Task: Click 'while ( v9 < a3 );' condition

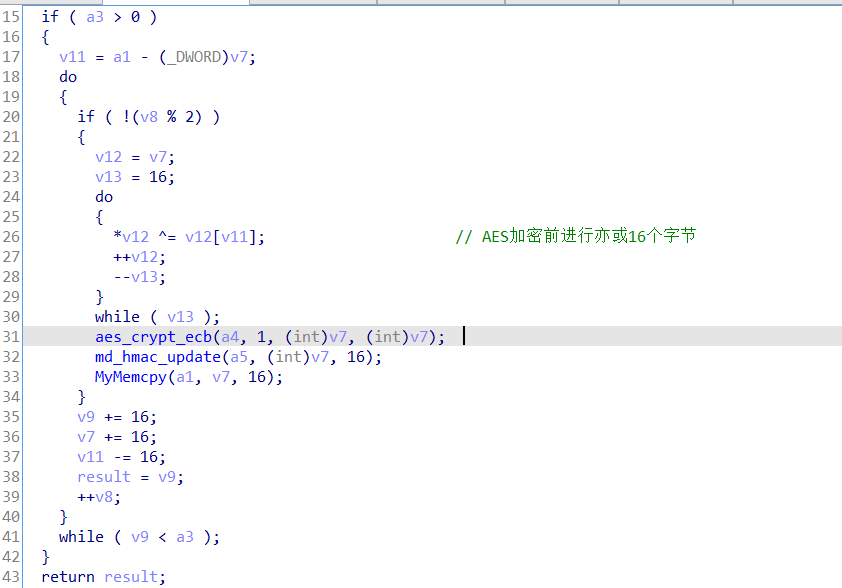Action: (x=140, y=537)
